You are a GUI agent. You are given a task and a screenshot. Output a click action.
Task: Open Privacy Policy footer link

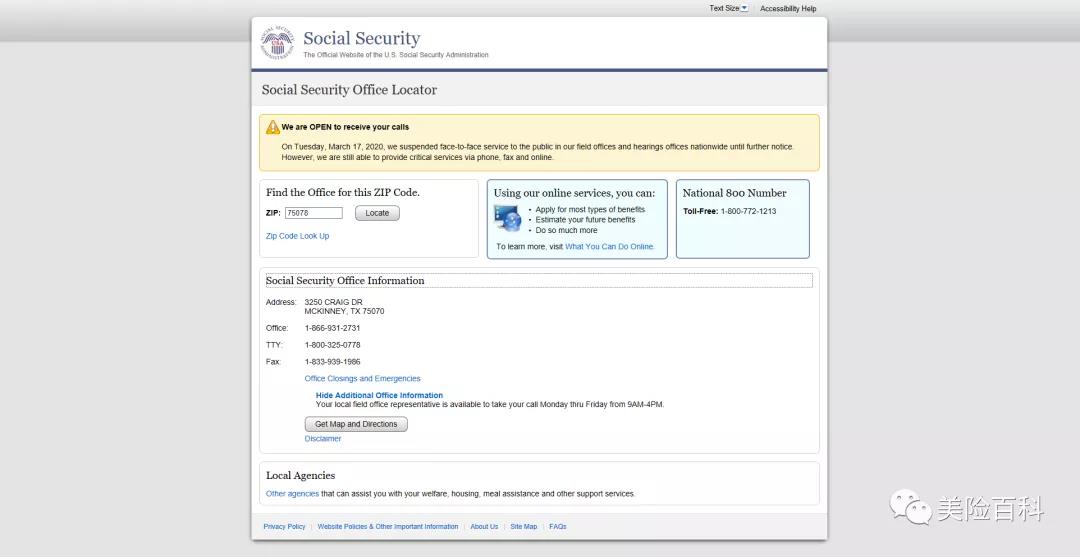click(x=284, y=527)
